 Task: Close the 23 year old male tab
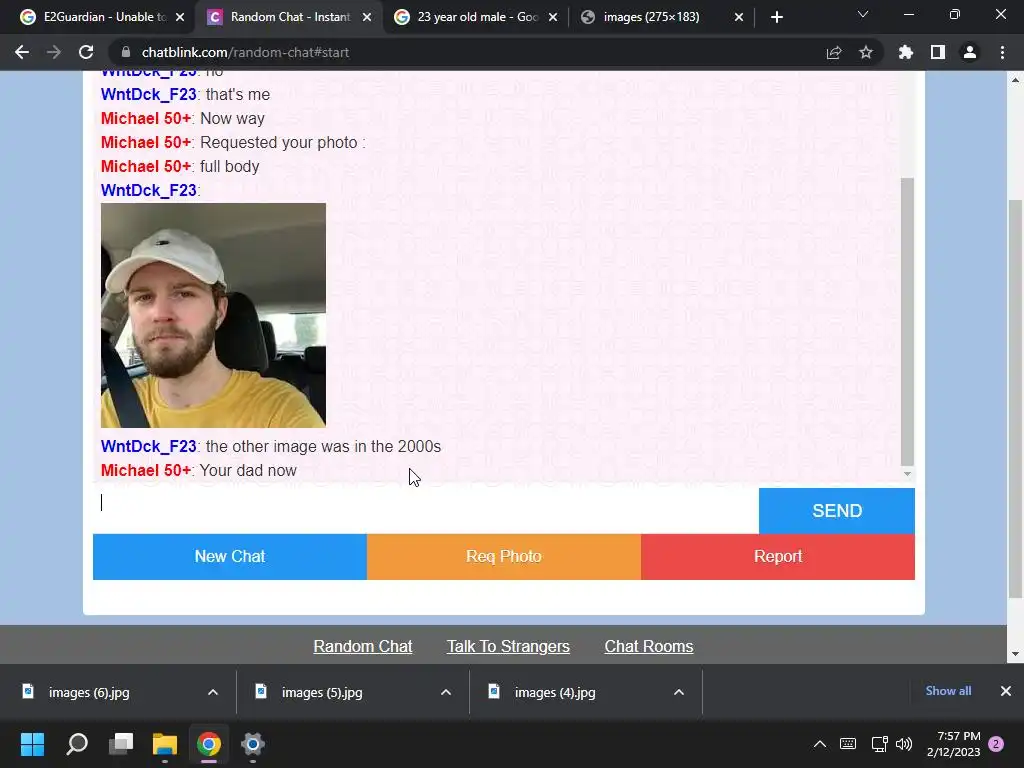point(553,17)
